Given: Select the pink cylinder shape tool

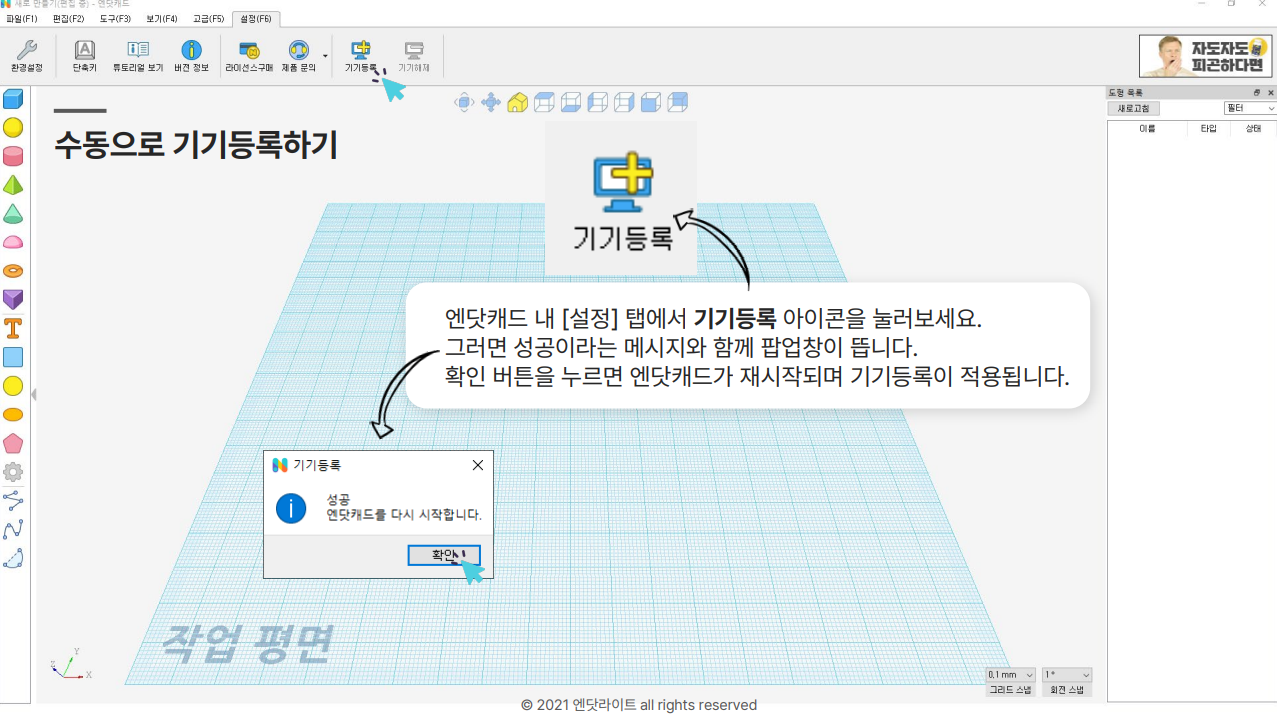Looking at the screenshot, I should (x=13, y=156).
